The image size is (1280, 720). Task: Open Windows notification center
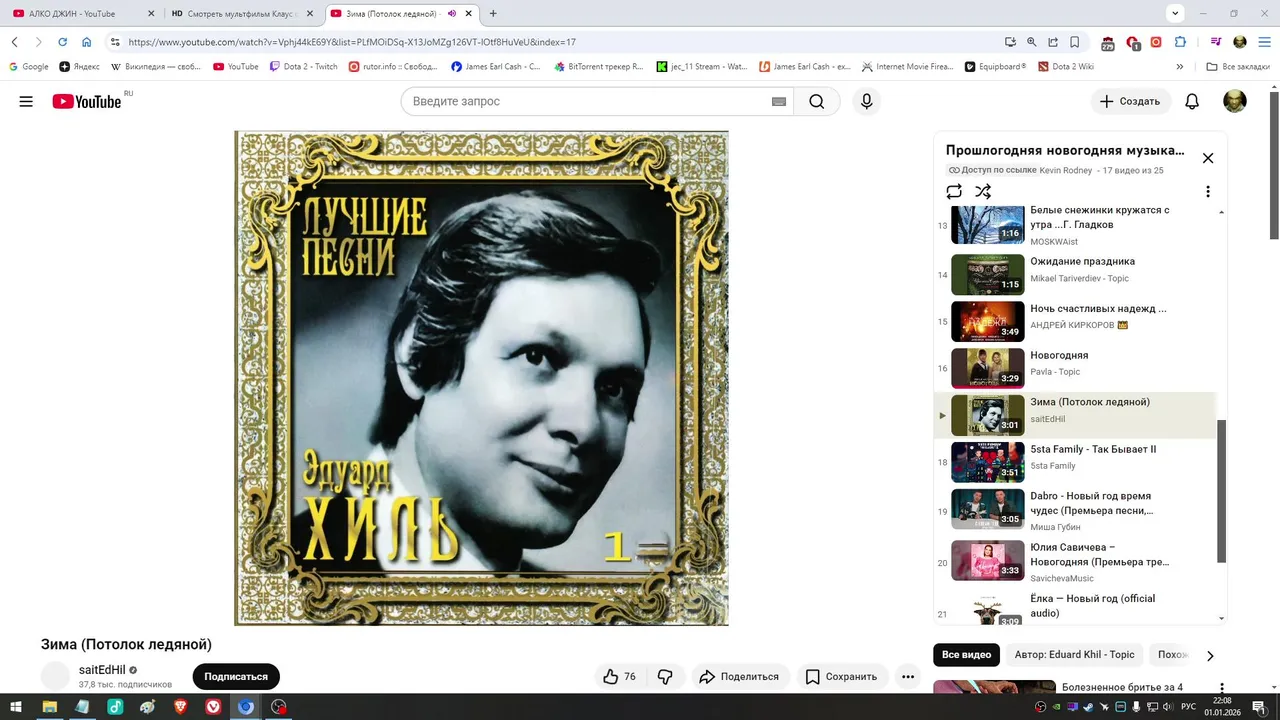click(x=1260, y=706)
